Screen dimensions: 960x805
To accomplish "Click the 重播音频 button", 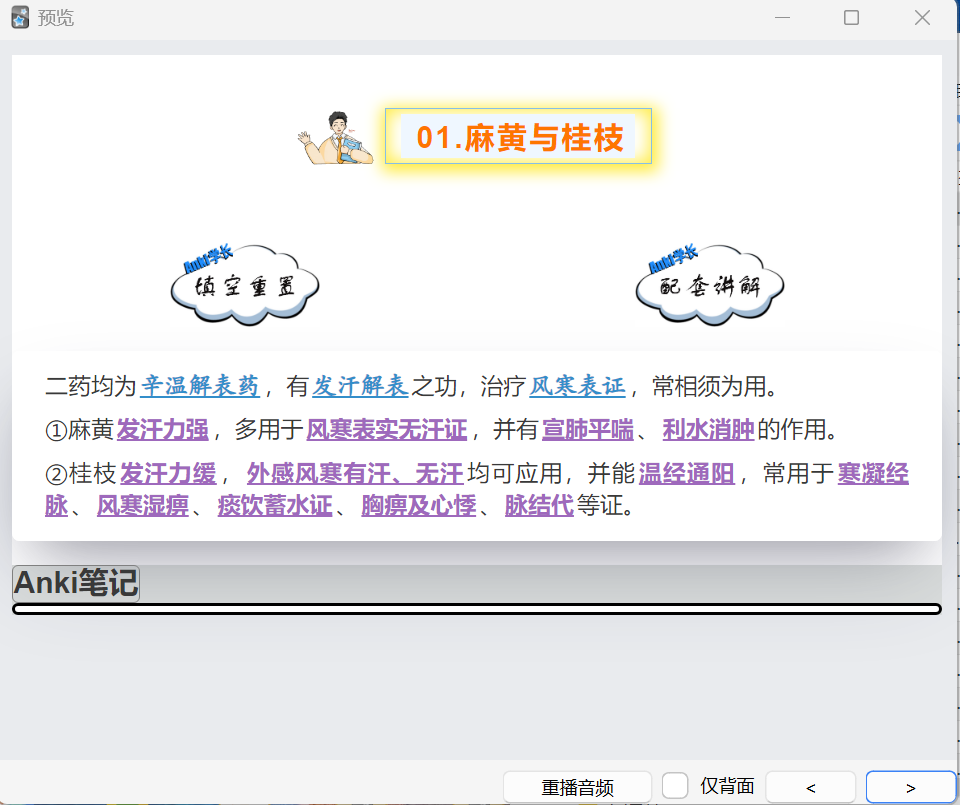I will point(577,787).
